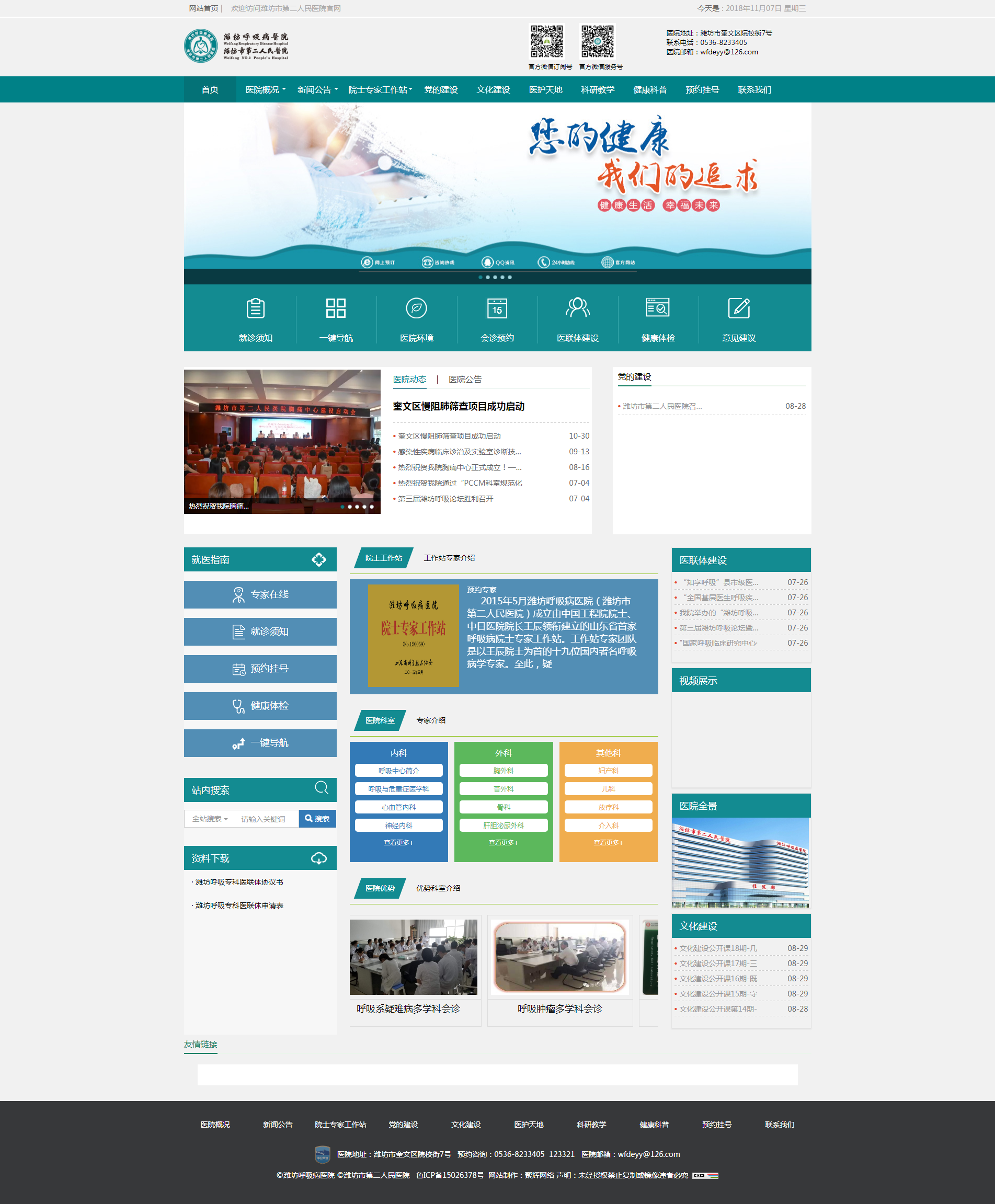This screenshot has height=1204, width=995.
Task: Open the 全站搜索 scope dropdown
Action: tap(210, 819)
